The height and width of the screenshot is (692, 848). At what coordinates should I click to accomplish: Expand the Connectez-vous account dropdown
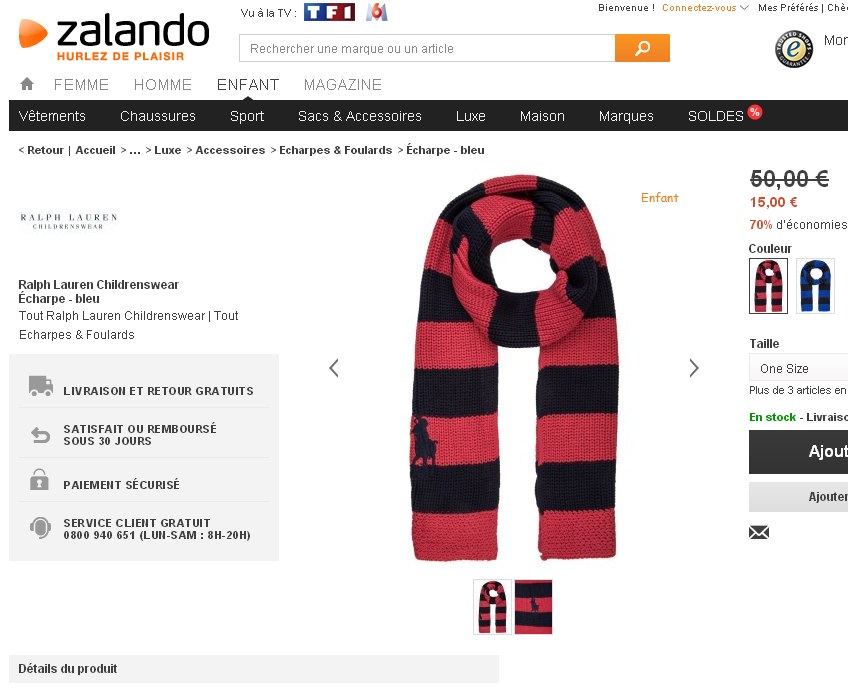pyautogui.click(x=705, y=8)
